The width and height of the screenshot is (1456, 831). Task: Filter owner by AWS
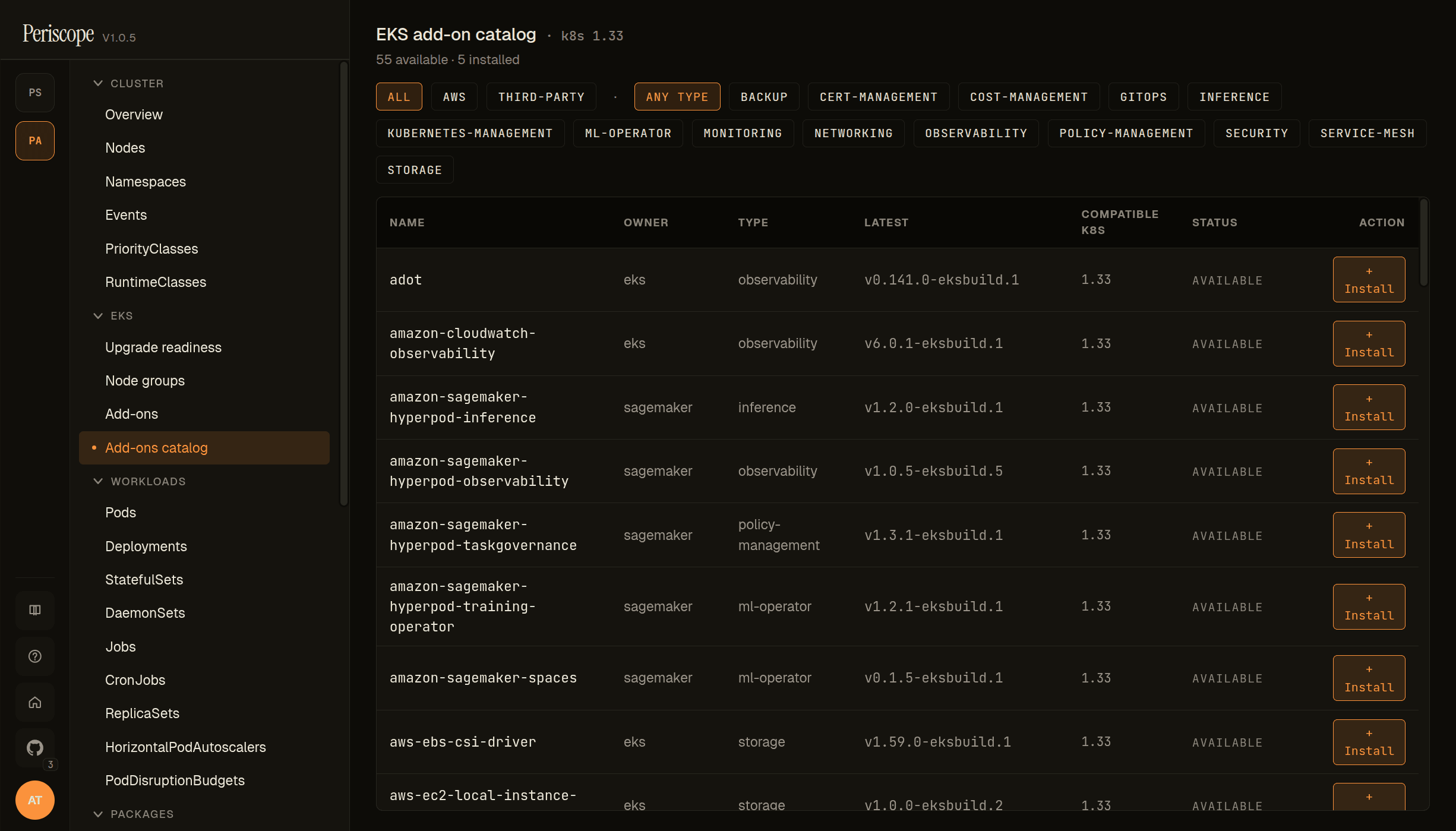point(454,97)
